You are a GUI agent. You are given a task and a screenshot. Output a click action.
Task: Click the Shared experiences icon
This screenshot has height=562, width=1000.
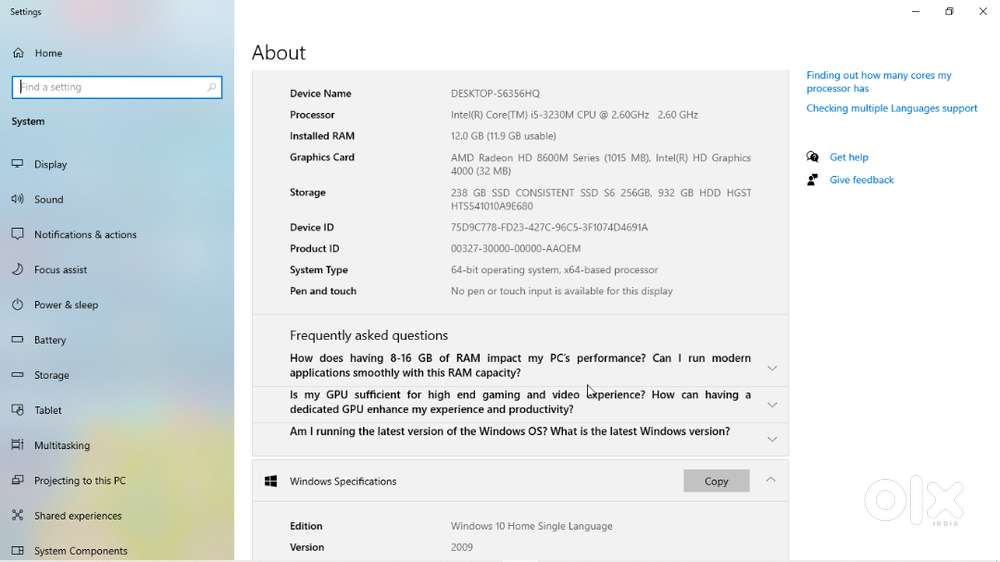click(x=18, y=515)
